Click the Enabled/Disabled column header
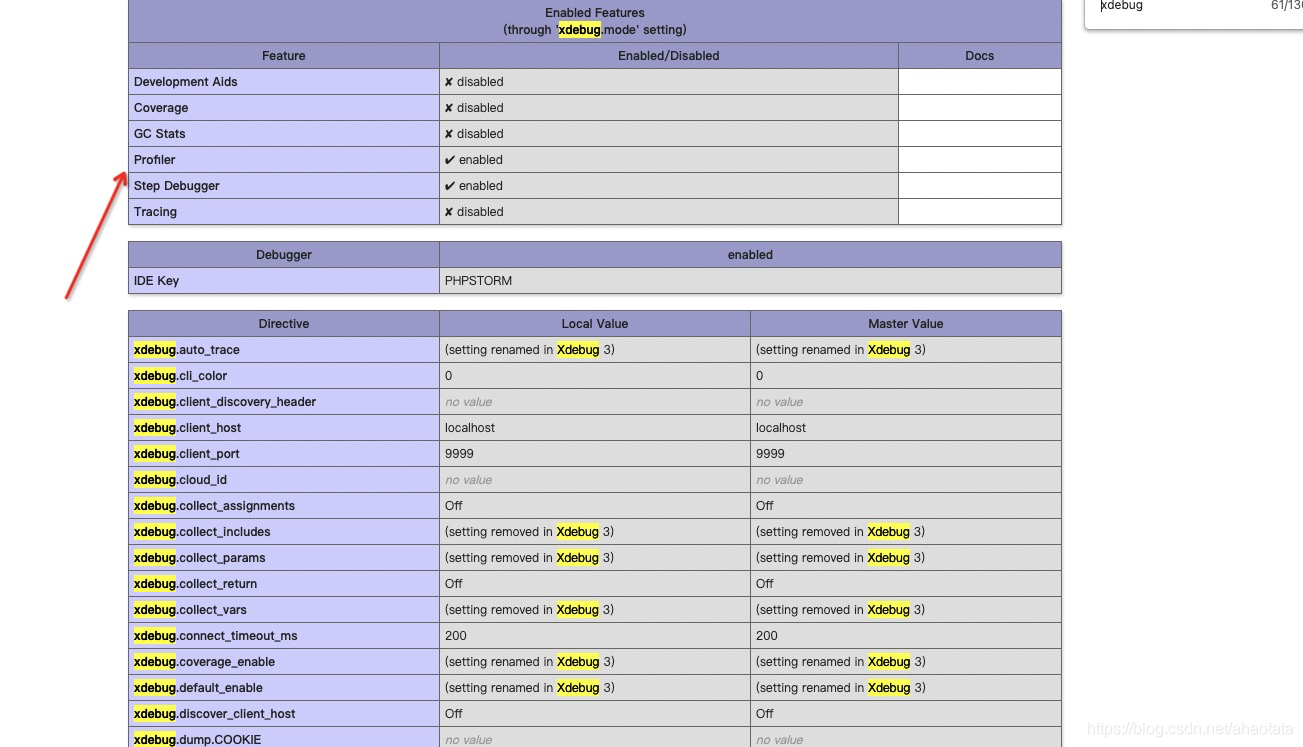This screenshot has width=1303, height=747. click(x=669, y=56)
